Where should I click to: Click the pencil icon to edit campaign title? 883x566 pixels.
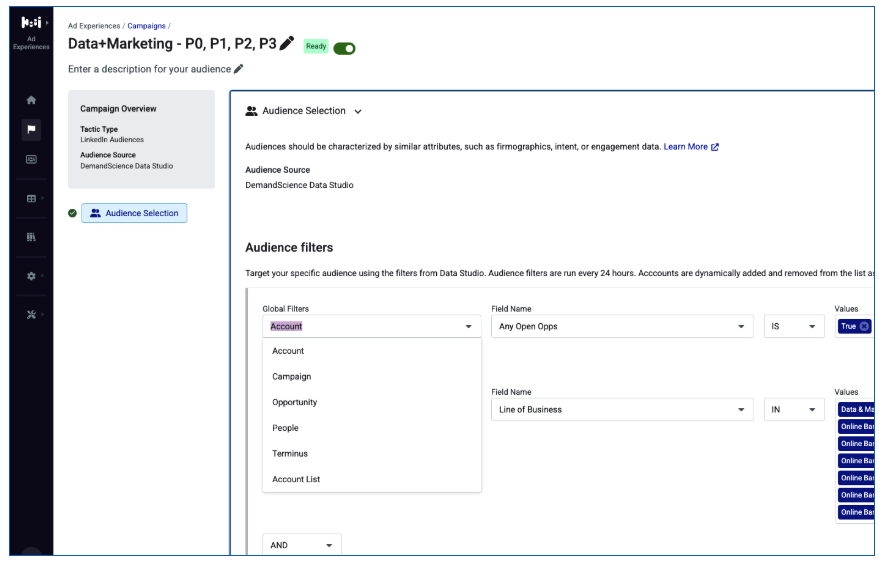point(287,43)
